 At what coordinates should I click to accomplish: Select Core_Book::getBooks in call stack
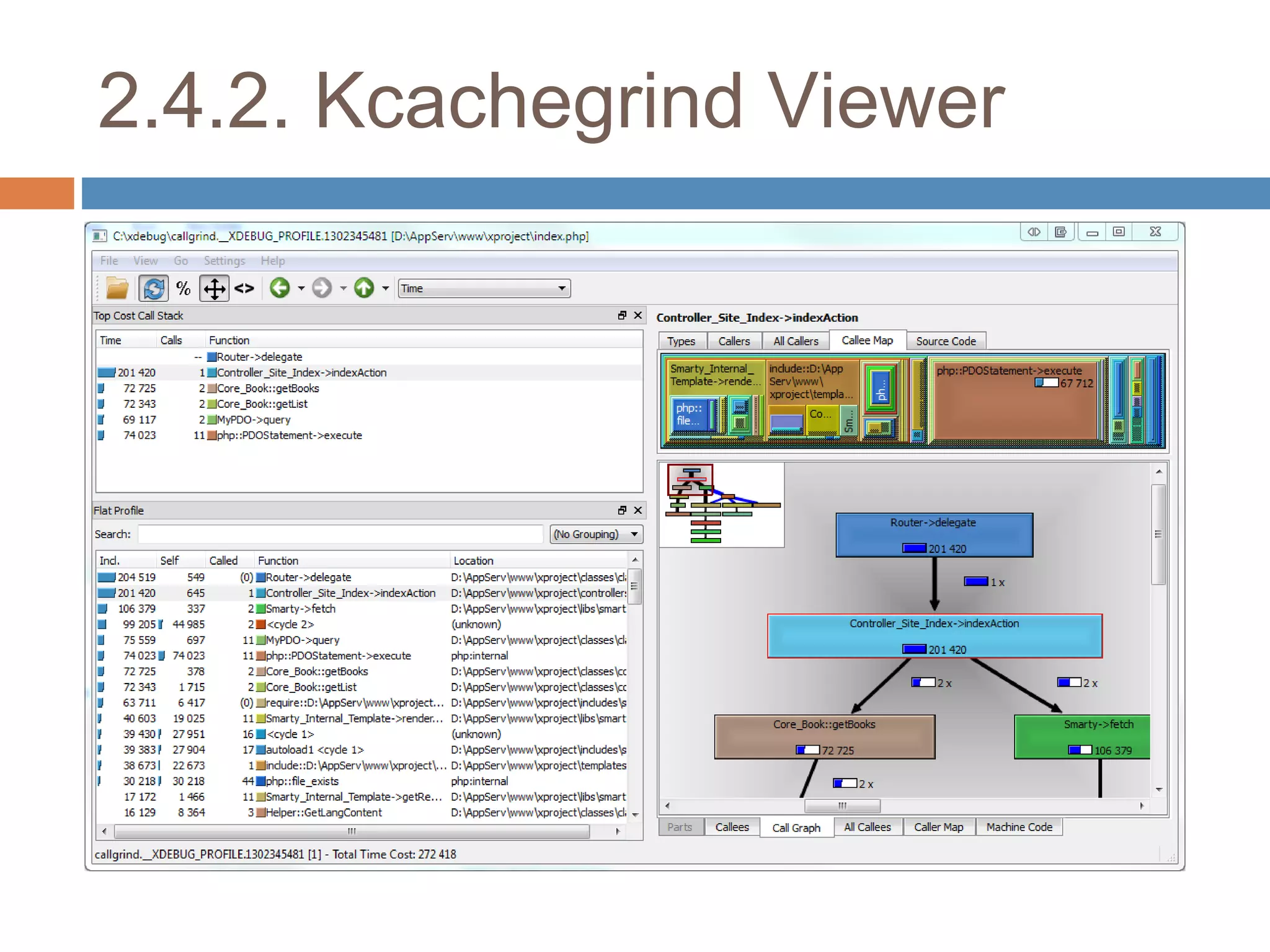(x=369, y=389)
